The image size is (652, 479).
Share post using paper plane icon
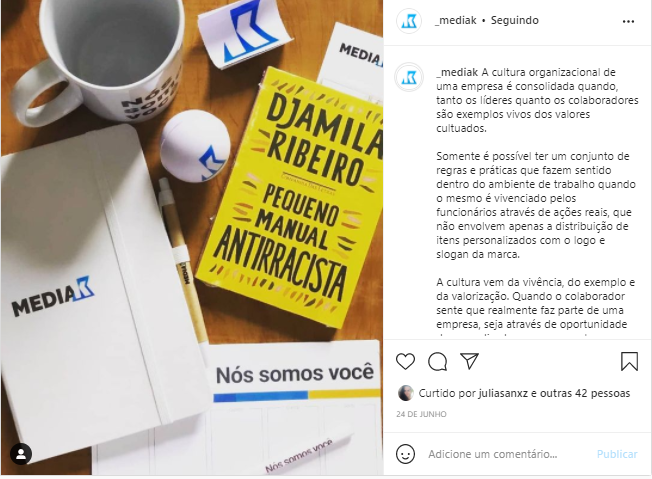click(x=469, y=361)
